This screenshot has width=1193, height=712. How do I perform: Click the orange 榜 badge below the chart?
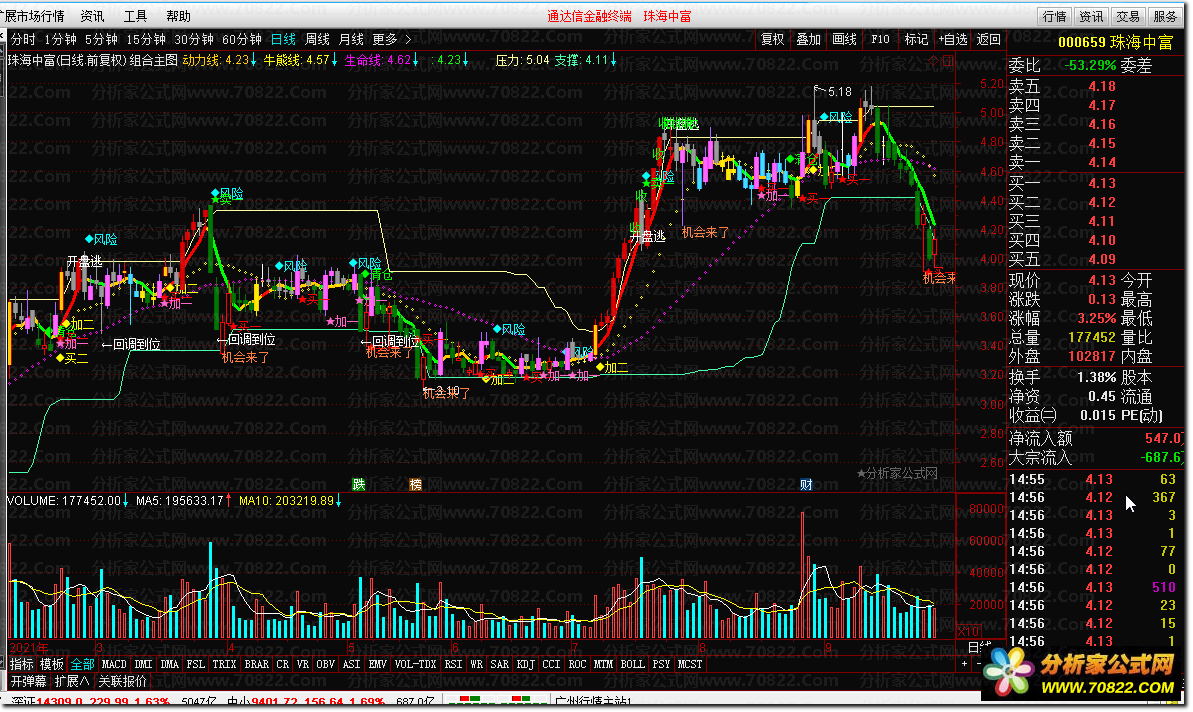coord(415,485)
